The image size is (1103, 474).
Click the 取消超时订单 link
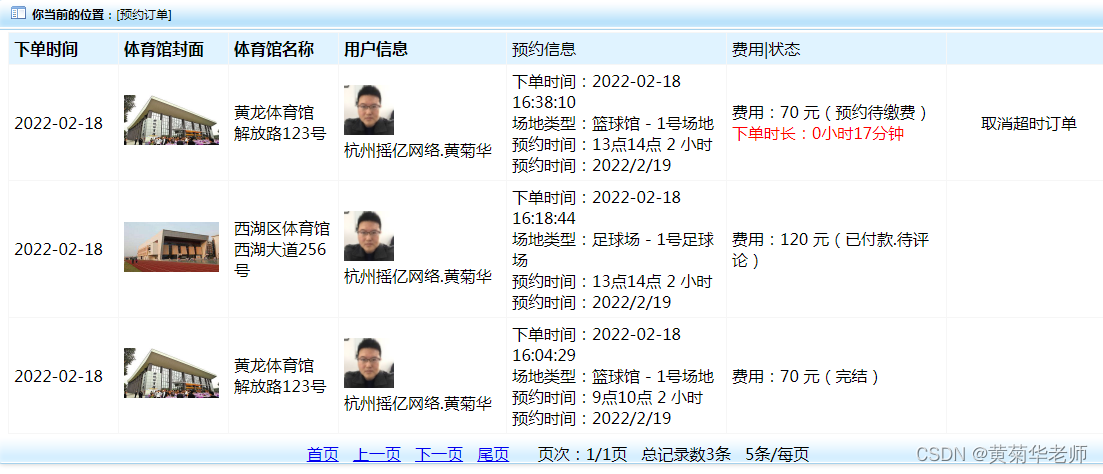[1029, 124]
